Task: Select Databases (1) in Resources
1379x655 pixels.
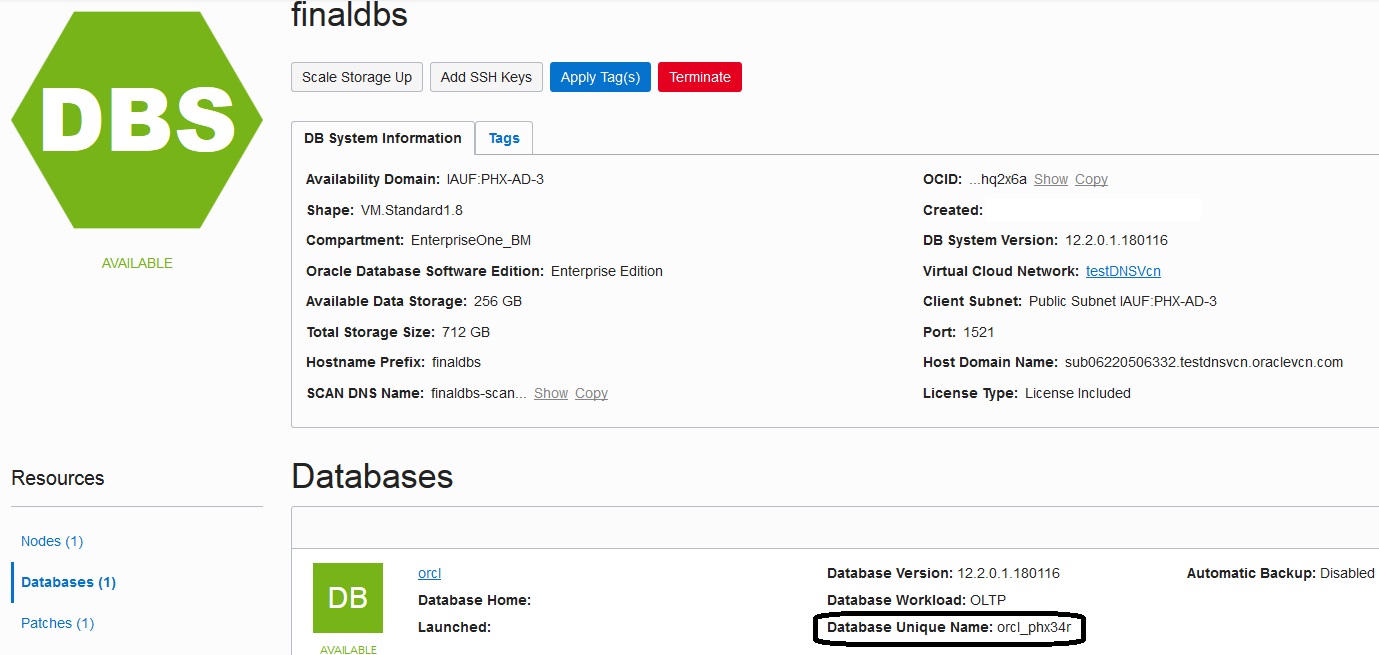Action: 67,582
